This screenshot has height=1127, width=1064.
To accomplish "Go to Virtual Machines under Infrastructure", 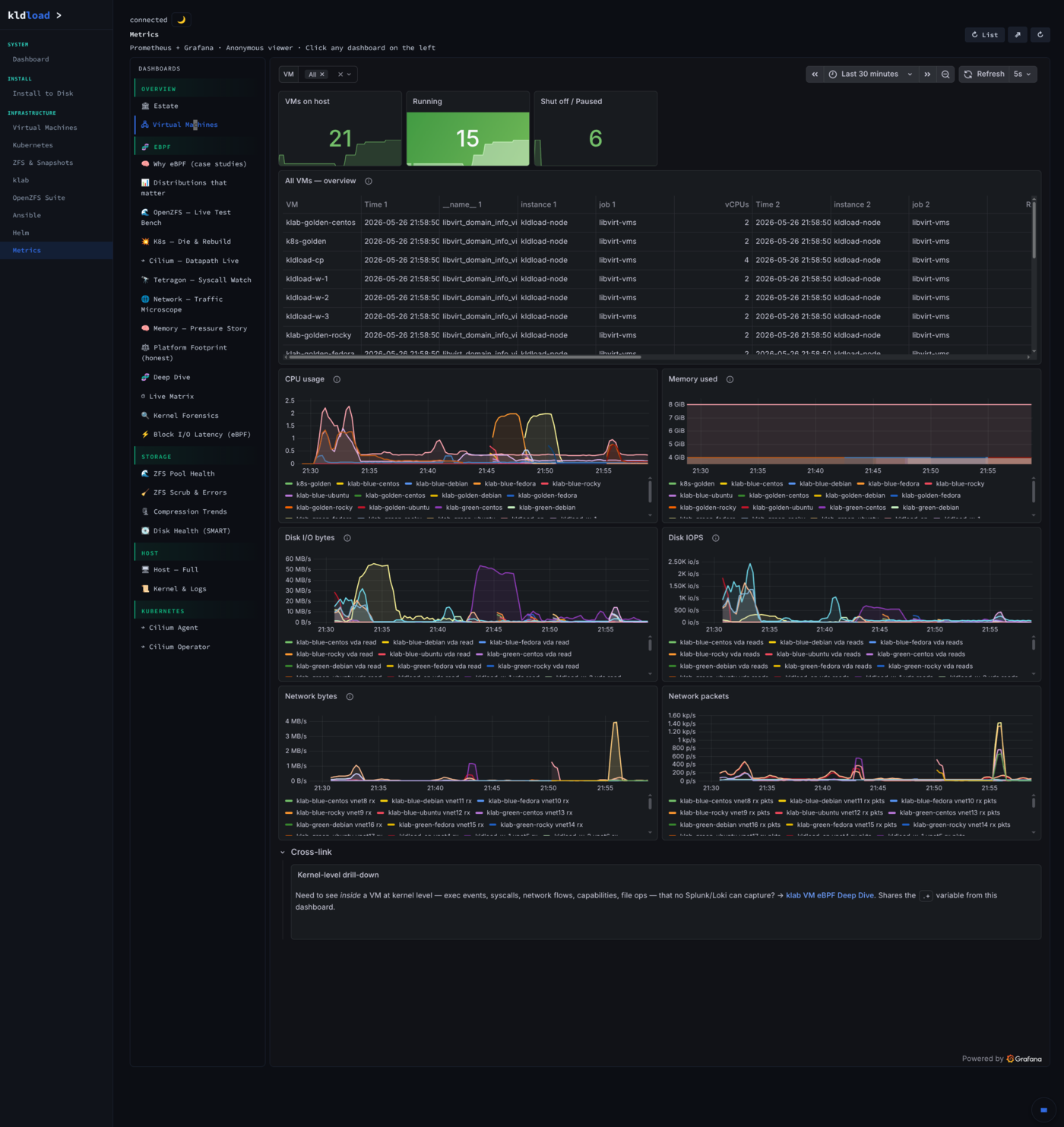I will pos(45,128).
